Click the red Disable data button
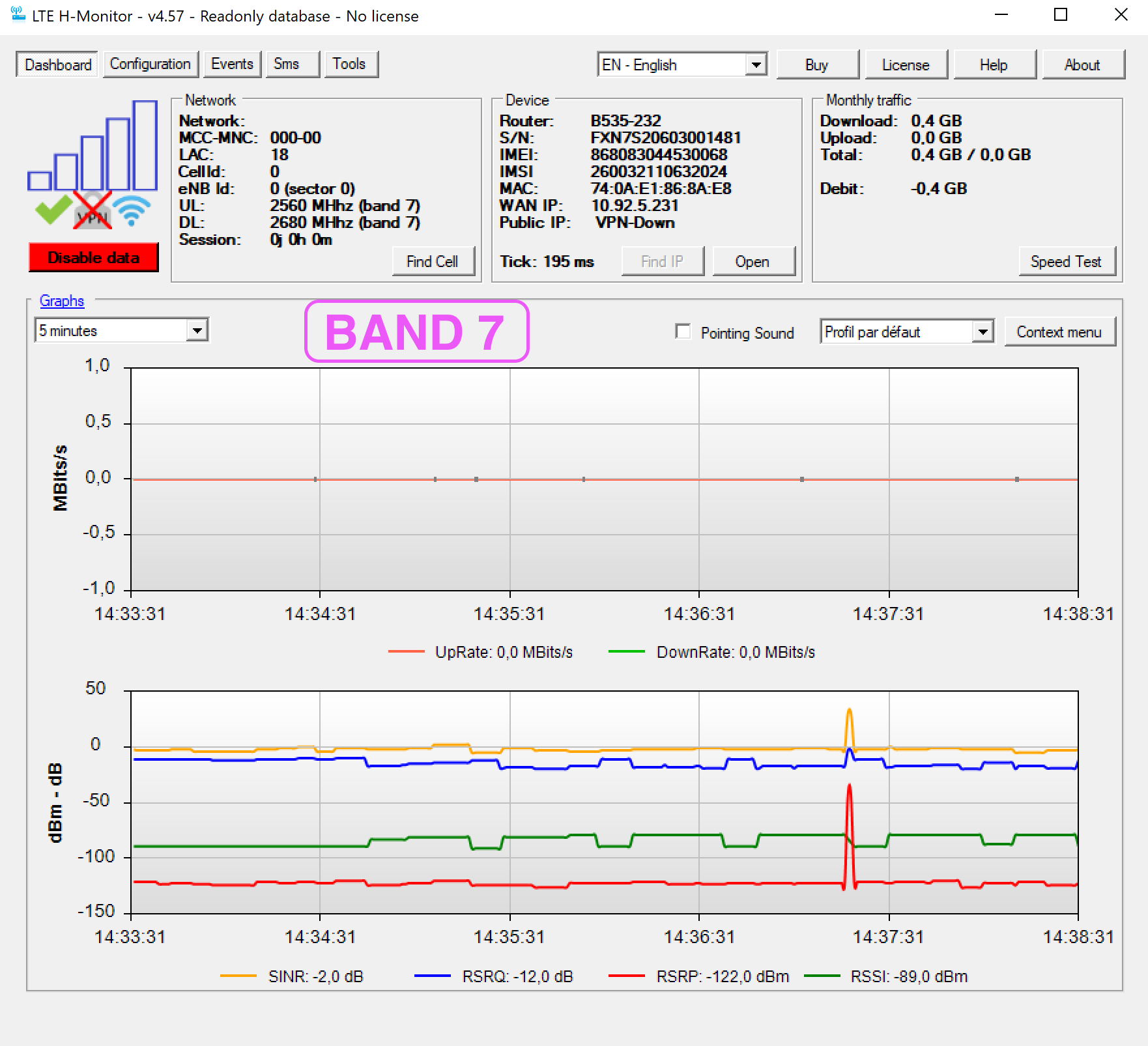This screenshot has width=1148, height=1046. click(x=93, y=257)
